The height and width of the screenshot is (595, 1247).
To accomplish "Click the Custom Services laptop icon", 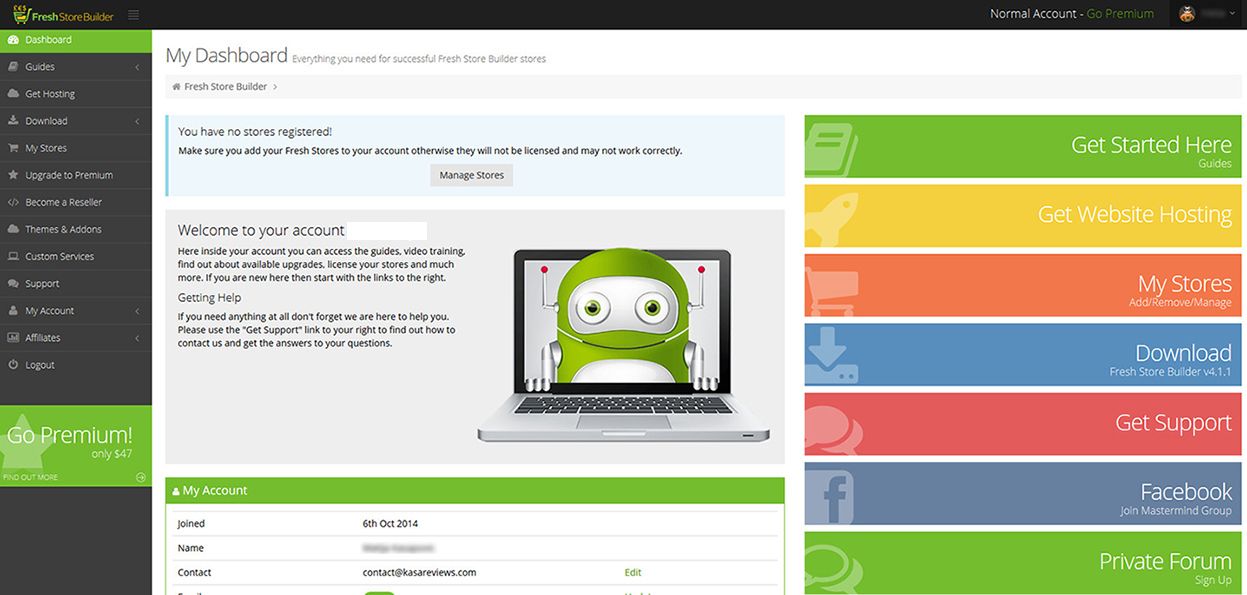I will [x=13, y=256].
